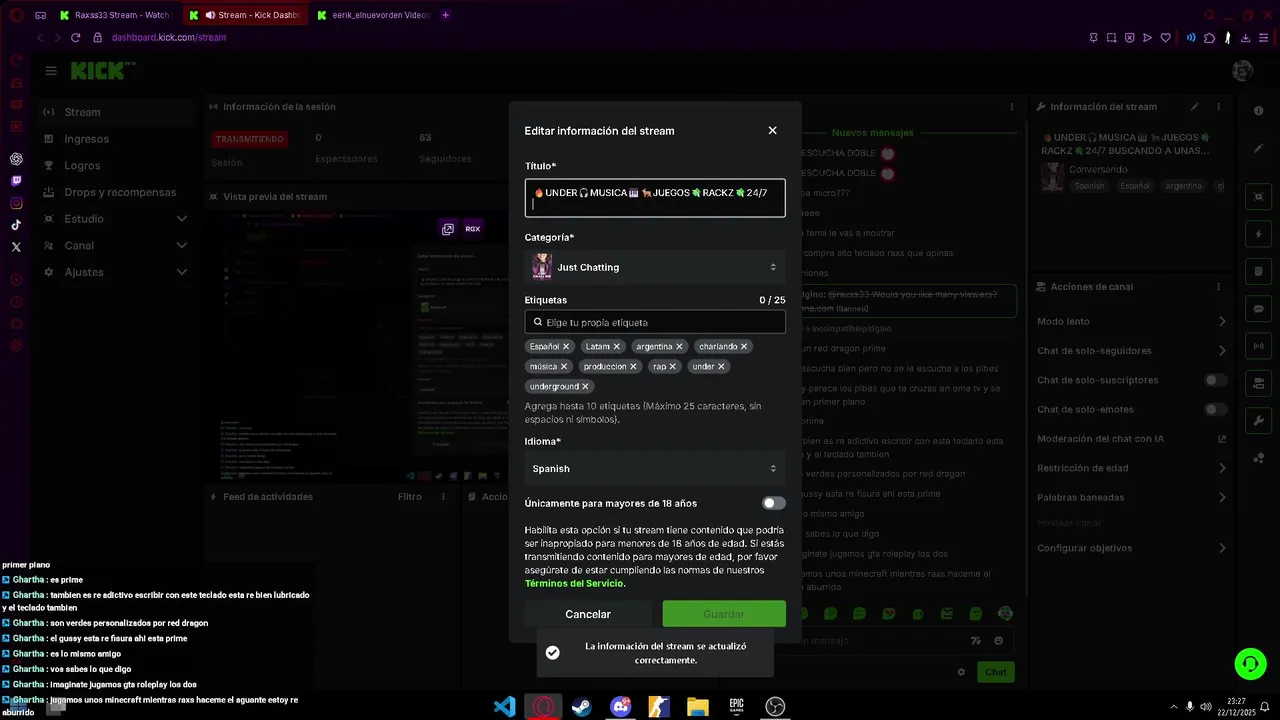This screenshot has width=1280, height=720.
Task: Toggle Chat de solo-suscriptores switch
Action: pyautogui.click(x=1216, y=380)
